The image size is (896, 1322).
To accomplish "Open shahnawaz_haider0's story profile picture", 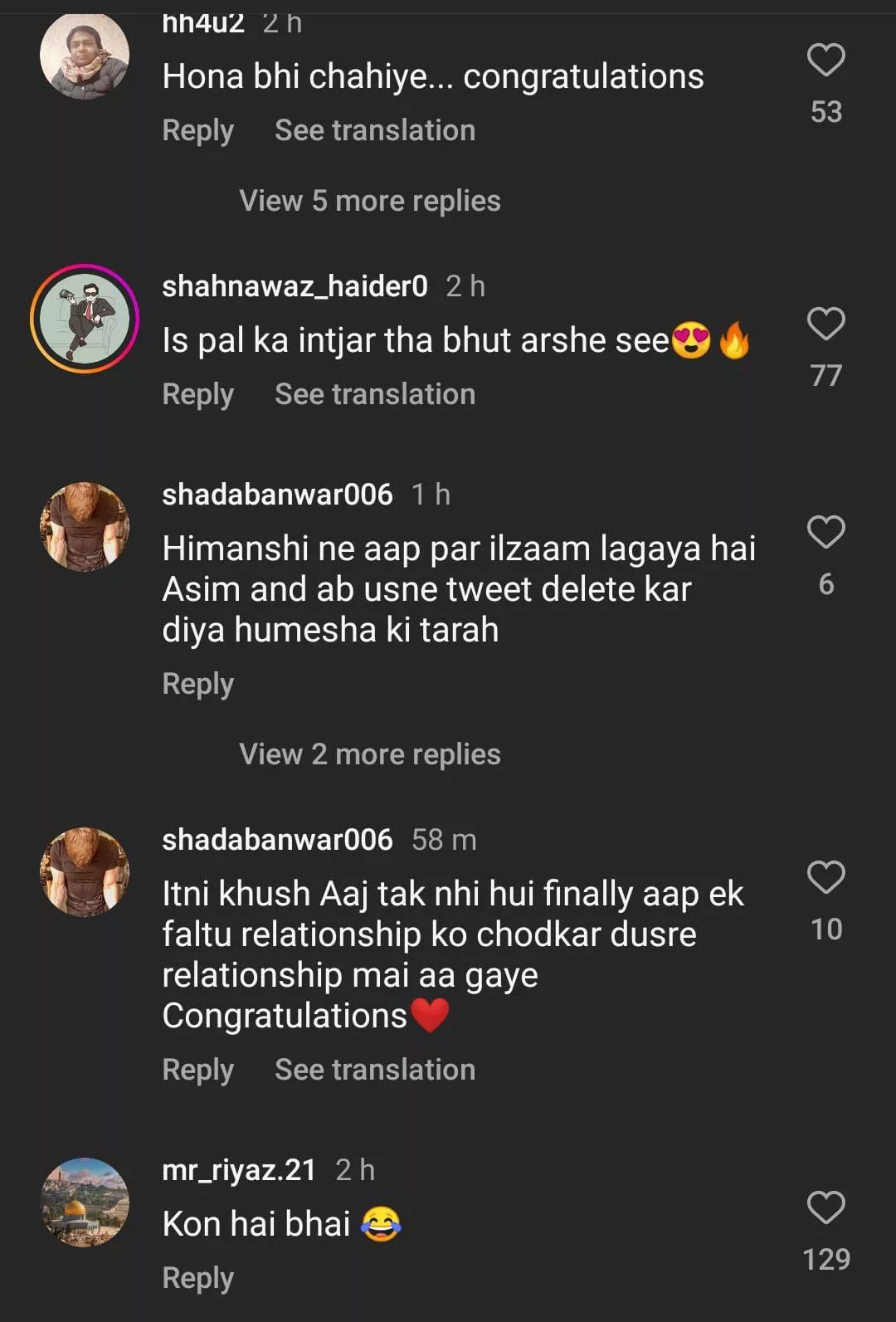I will pyautogui.click(x=85, y=319).
